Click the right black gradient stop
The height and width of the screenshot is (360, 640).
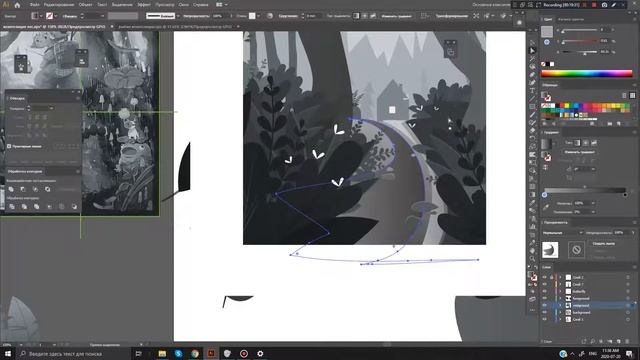(x=625, y=195)
